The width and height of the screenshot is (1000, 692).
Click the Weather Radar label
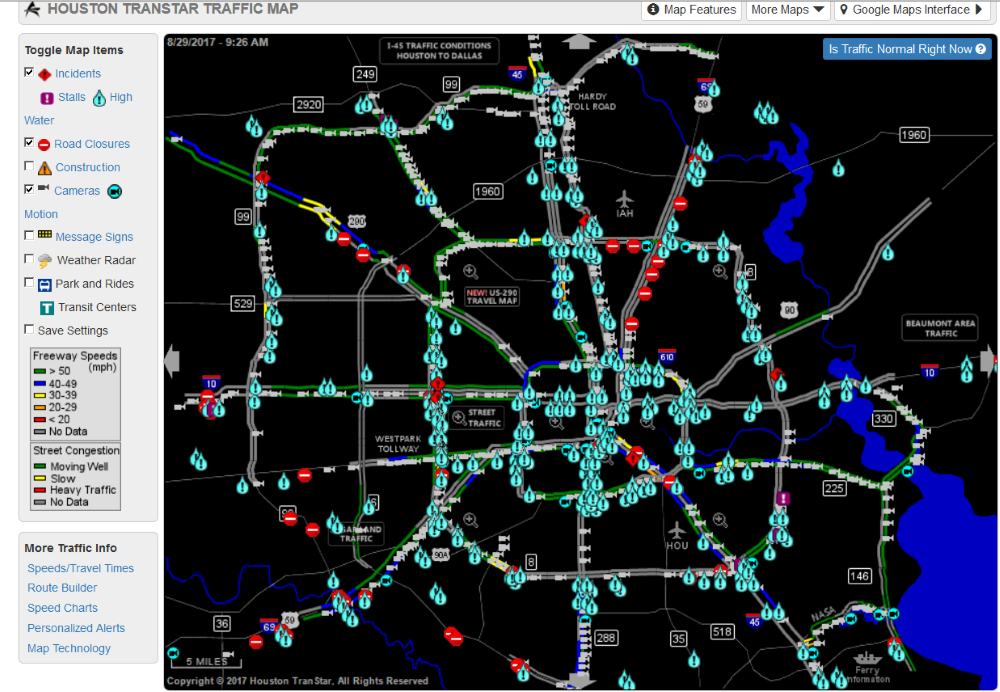(96, 260)
